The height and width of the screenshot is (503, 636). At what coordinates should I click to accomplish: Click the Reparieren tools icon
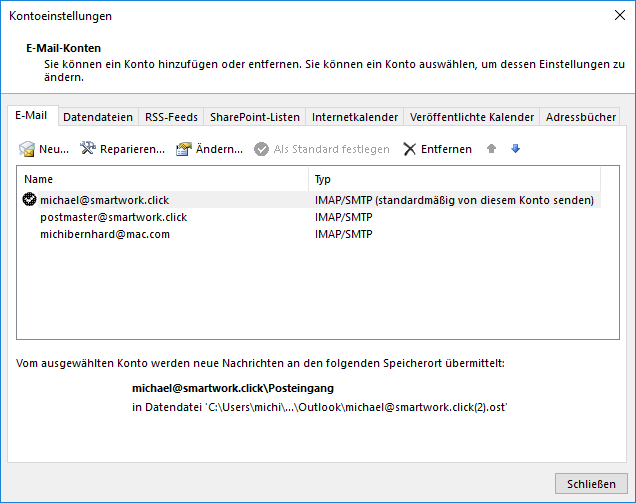(88, 149)
